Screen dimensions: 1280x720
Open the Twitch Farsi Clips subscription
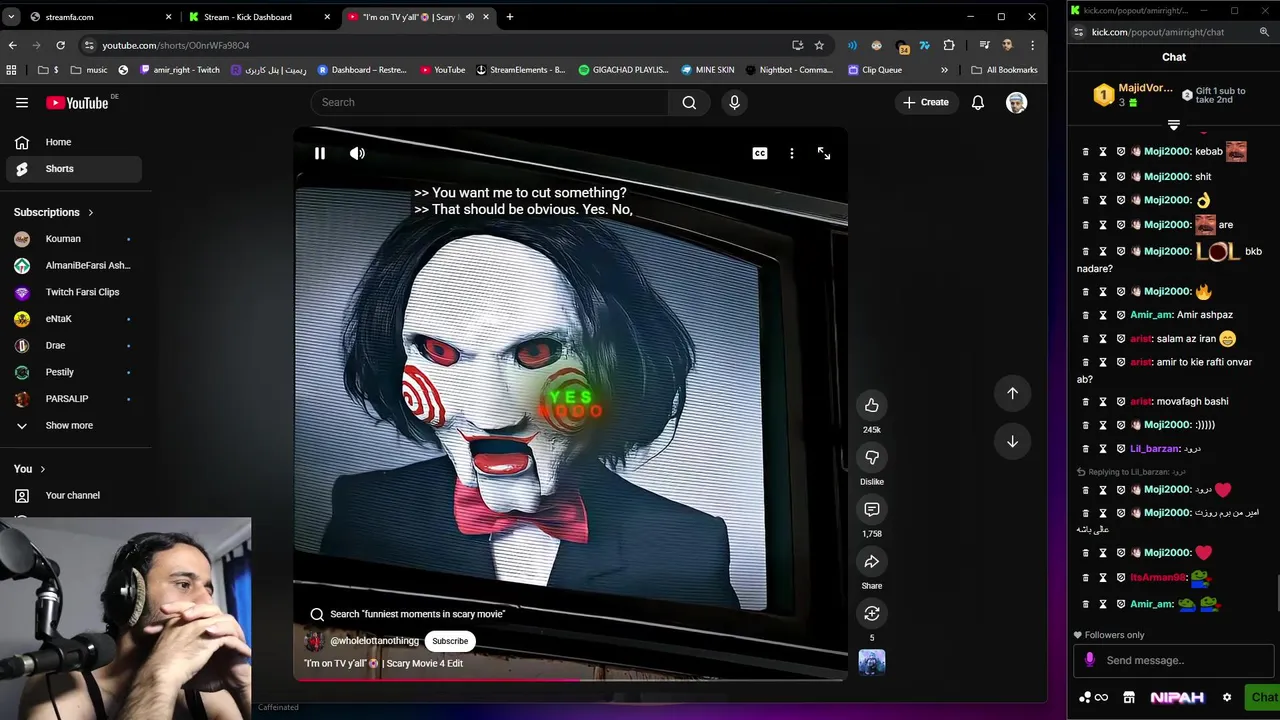[x=72, y=292]
